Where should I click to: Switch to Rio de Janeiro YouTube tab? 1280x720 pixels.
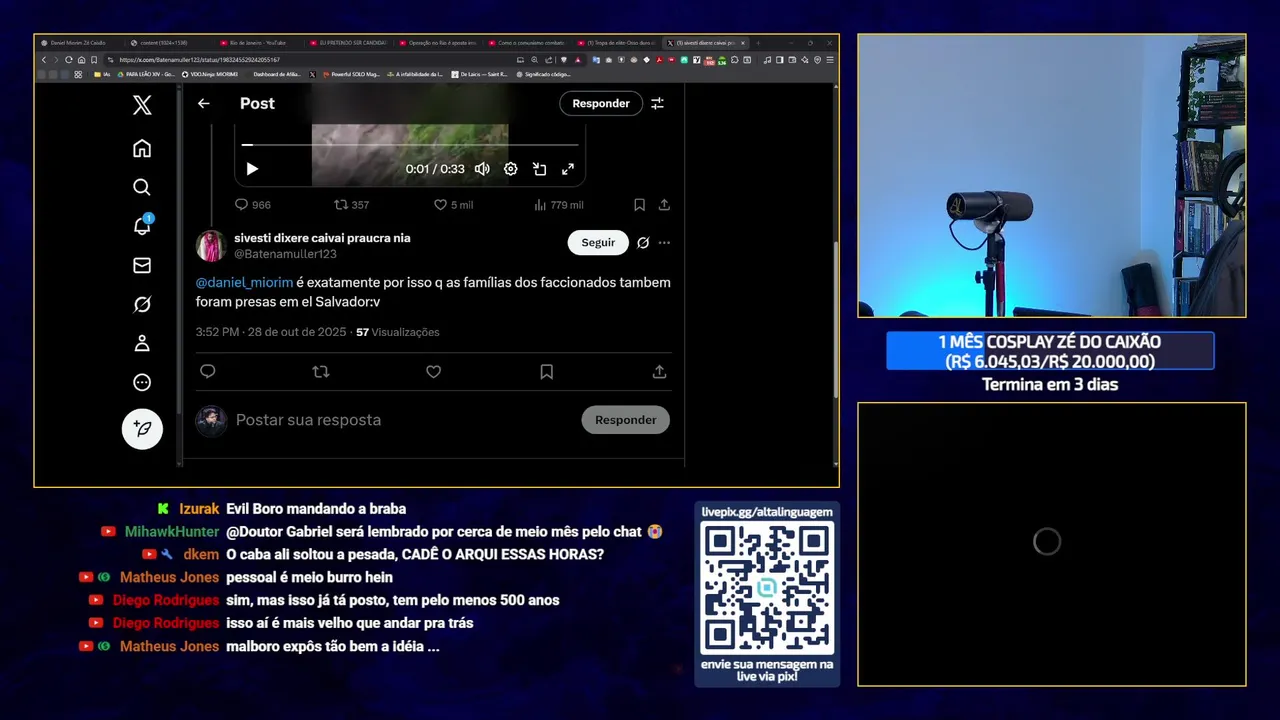click(258, 43)
